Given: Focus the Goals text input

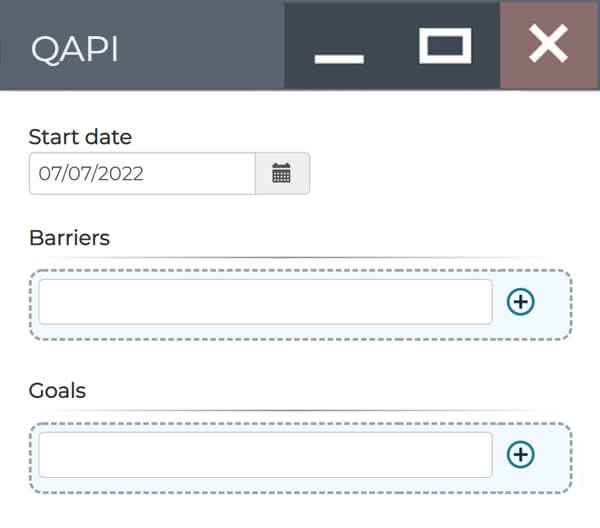Looking at the screenshot, I should tap(265, 455).
